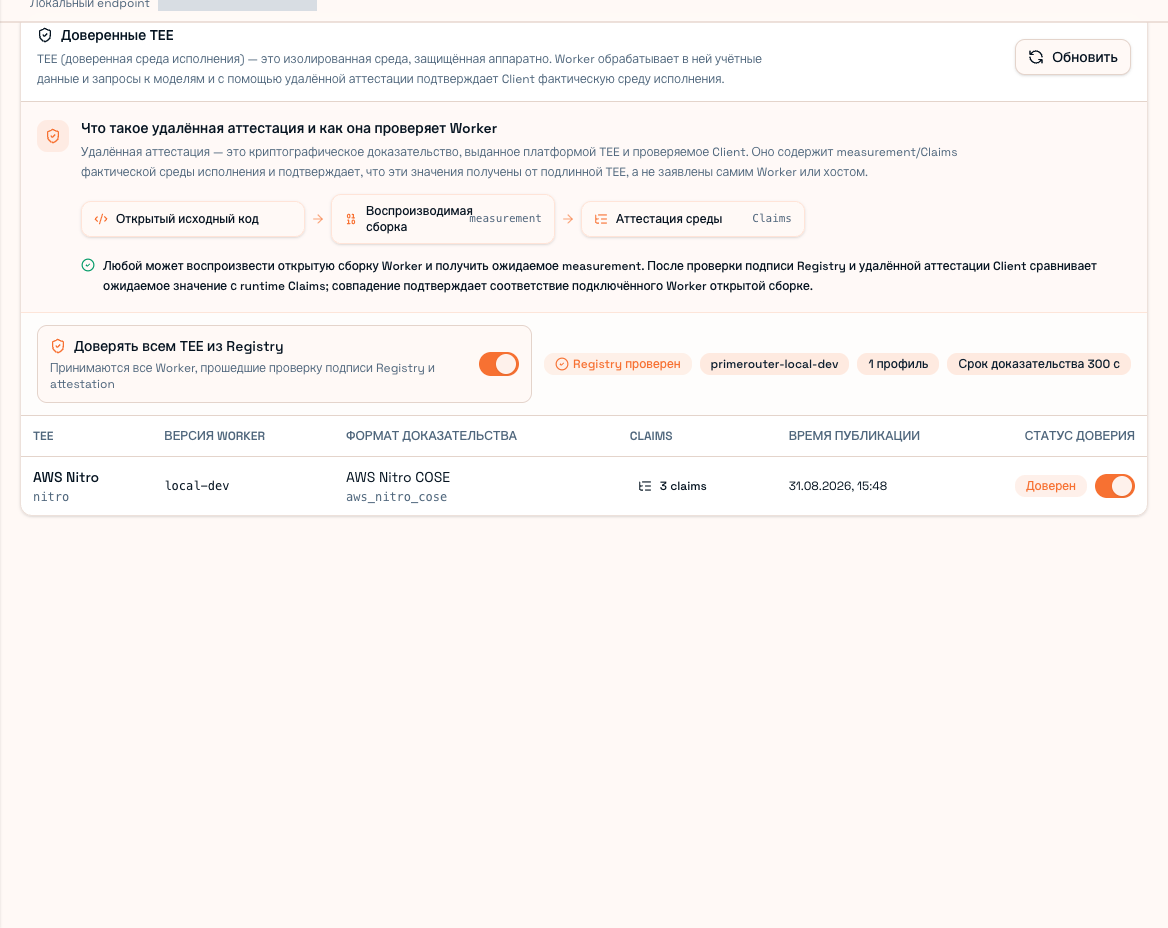Viewport: 1168px width, 928px height.
Task: Click the TEE column header
Action: point(43,436)
